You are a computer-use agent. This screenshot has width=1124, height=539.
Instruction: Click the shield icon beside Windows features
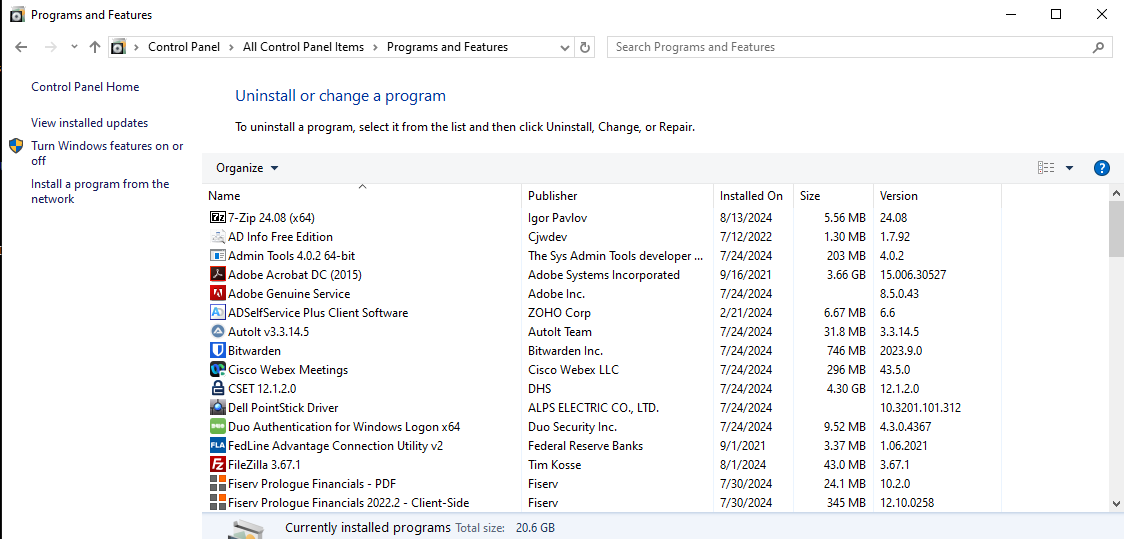(16, 146)
